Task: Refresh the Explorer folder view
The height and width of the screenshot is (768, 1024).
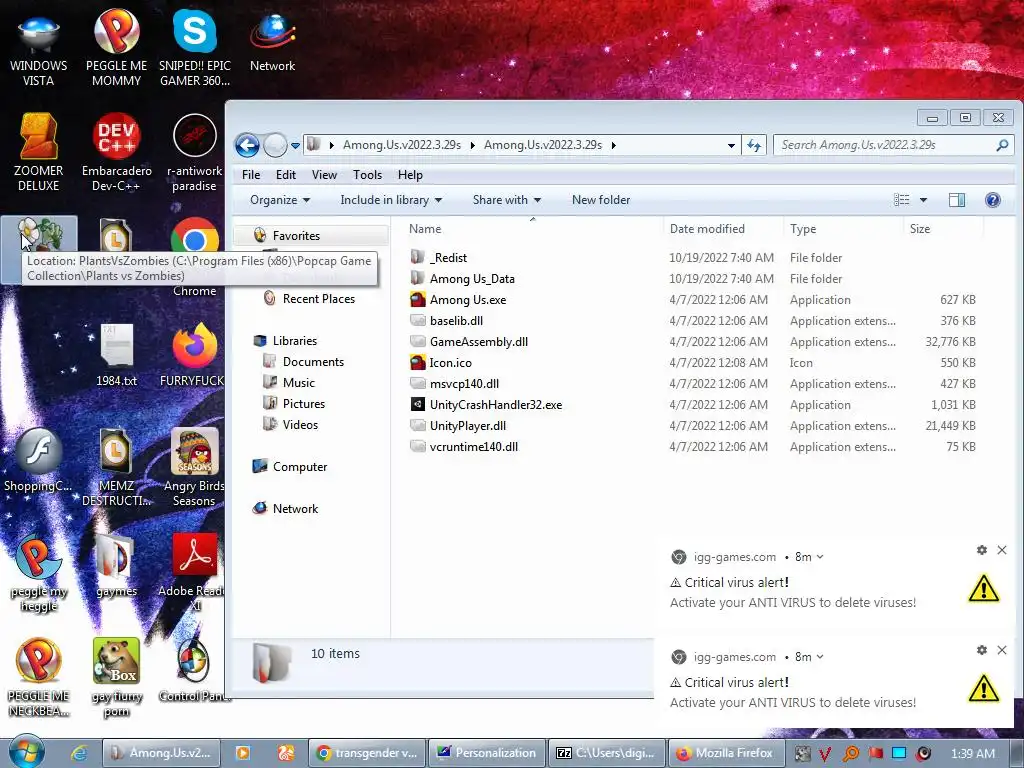Action: point(754,145)
